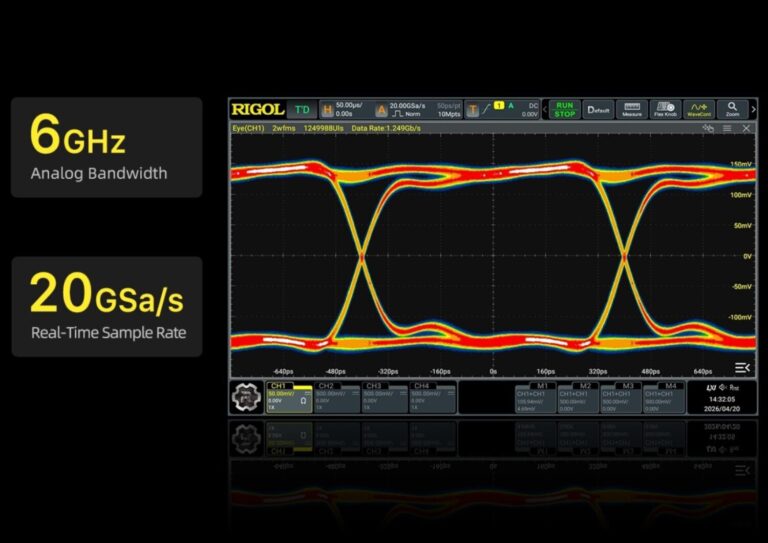
Task: Click the RUN STOP button
Action: click(x=564, y=110)
